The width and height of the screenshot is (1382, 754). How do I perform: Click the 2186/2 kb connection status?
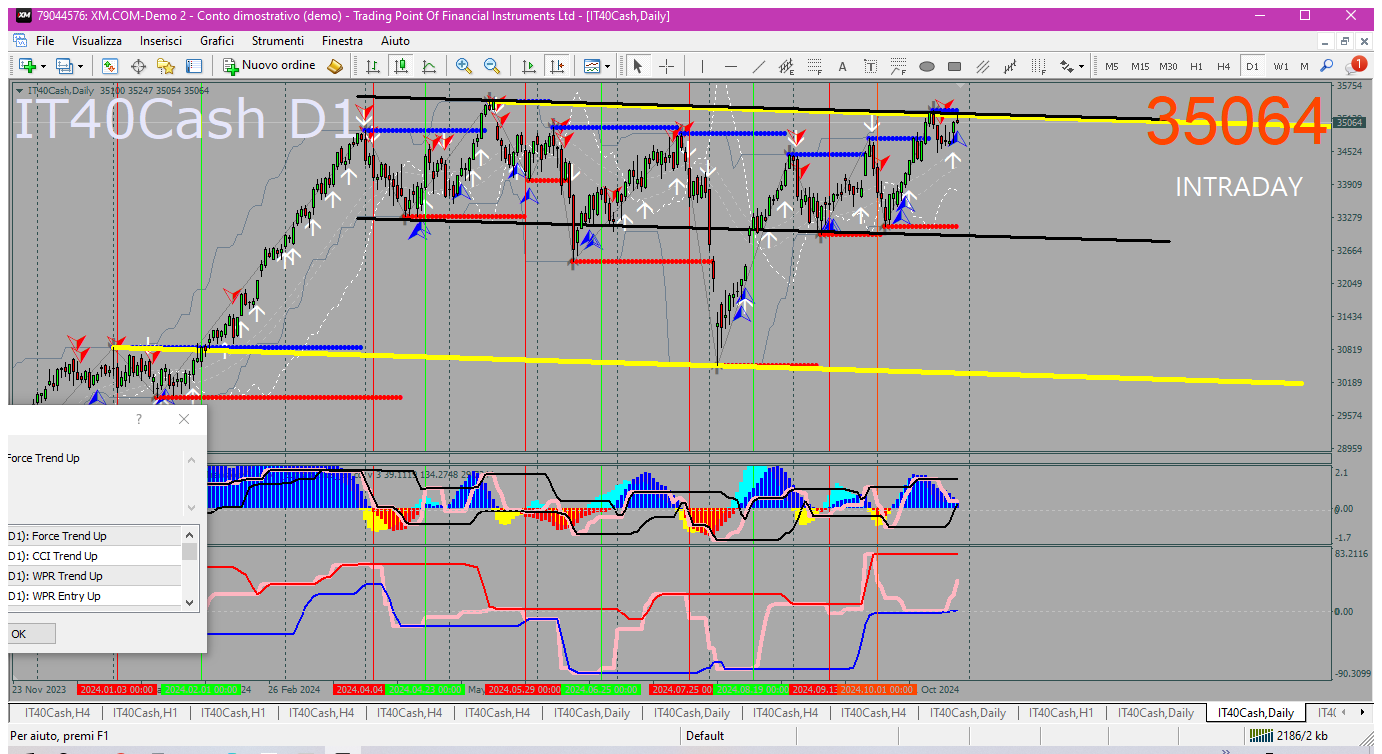tap(1290, 736)
